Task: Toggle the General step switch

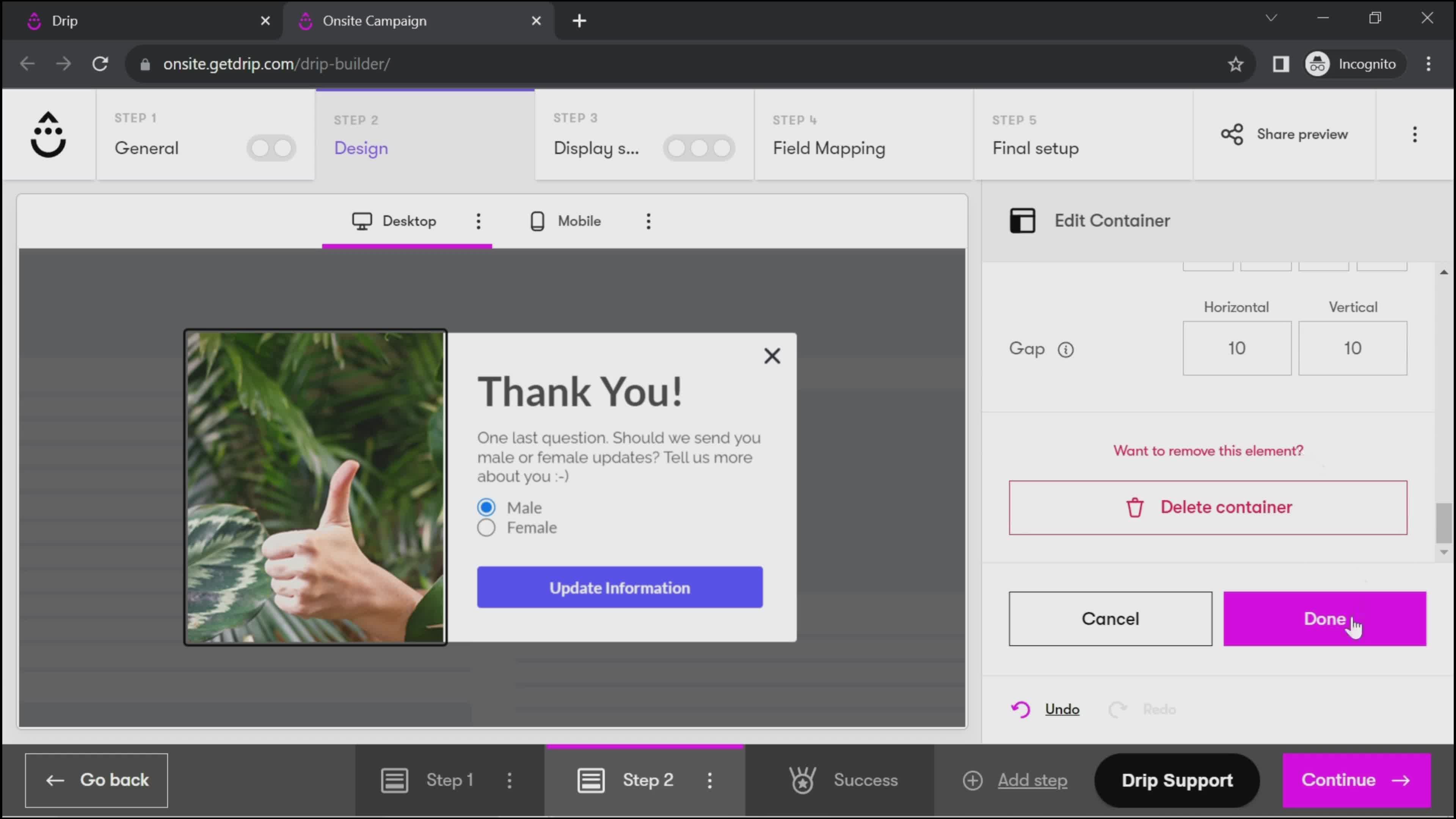Action: pyautogui.click(x=270, y=148)
